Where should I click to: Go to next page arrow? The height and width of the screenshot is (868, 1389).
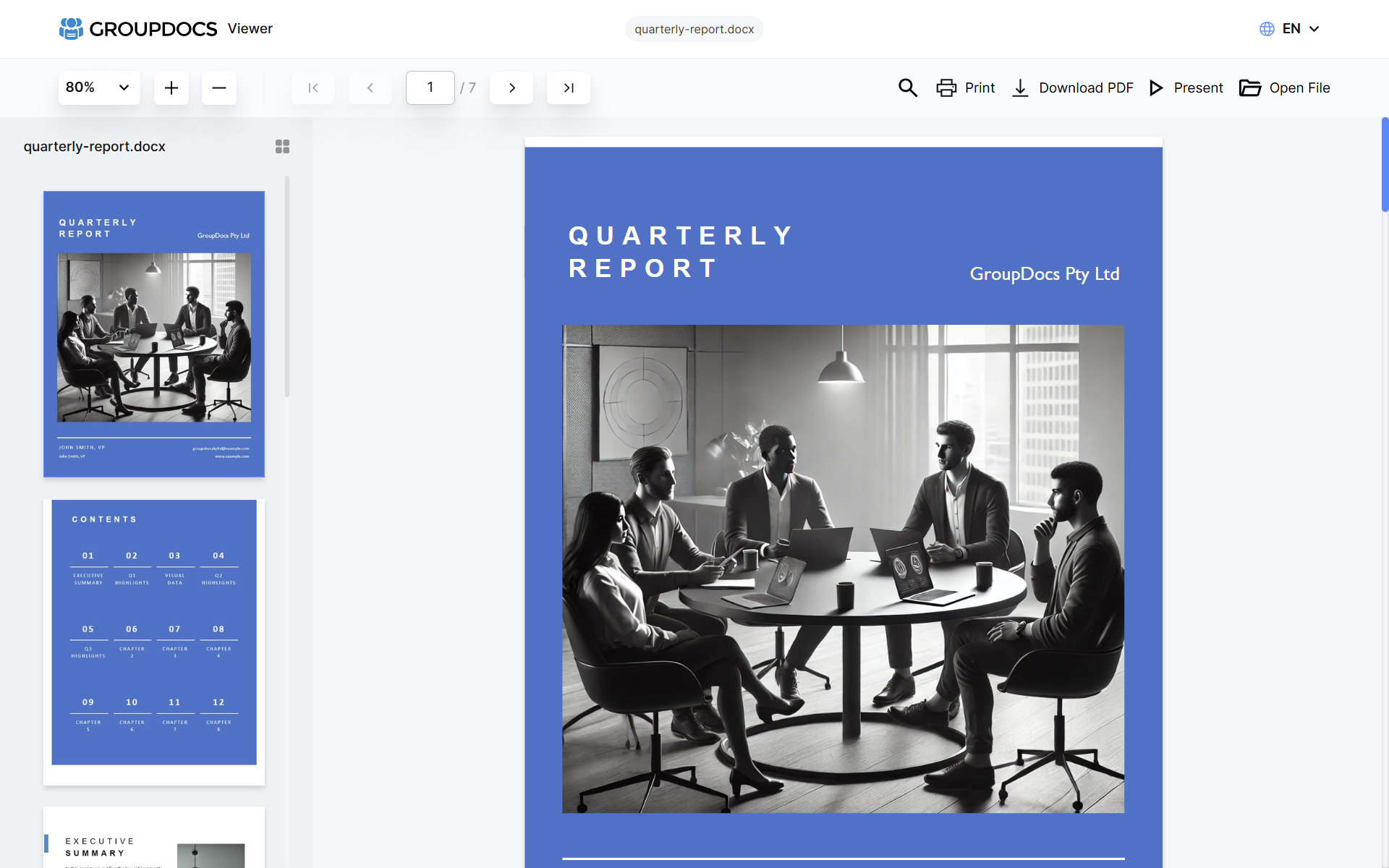tap(511, 88)
